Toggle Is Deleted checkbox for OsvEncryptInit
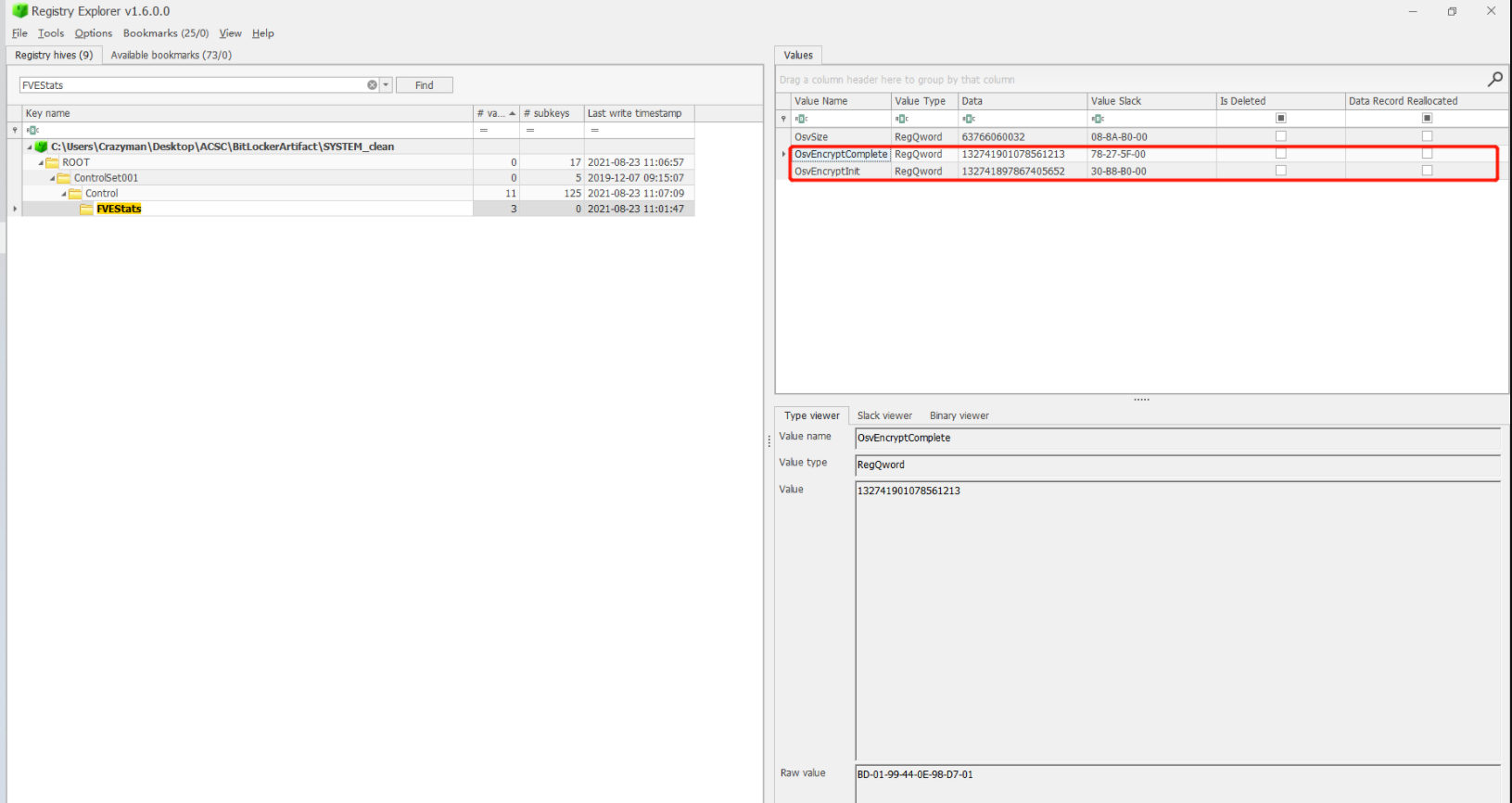 (x=1280, y=171)
